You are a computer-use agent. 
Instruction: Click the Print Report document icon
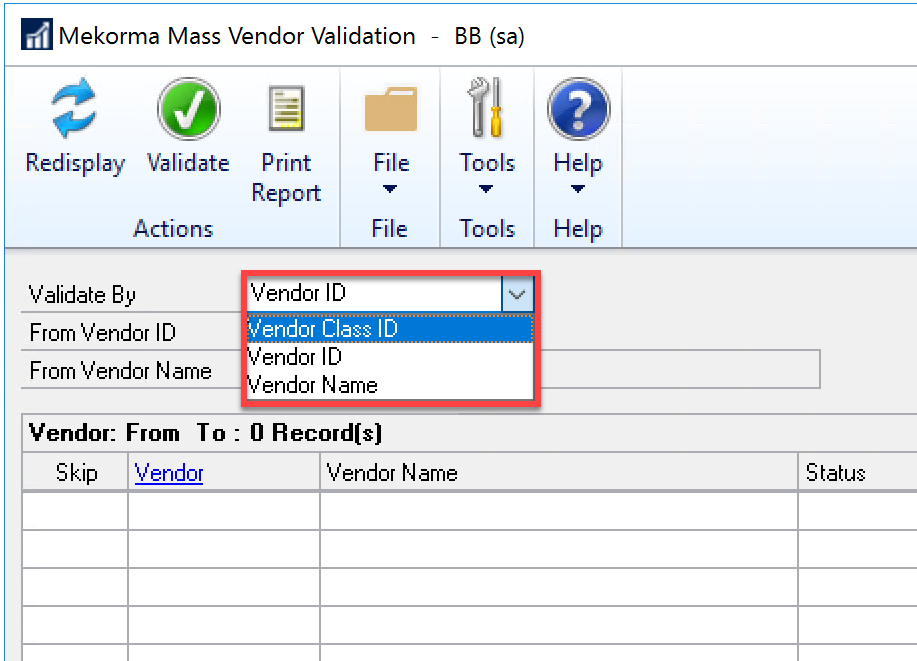pos(286,109)
